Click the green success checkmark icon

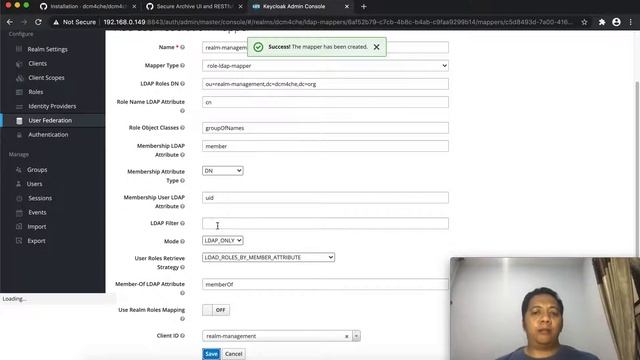[258, 47]
